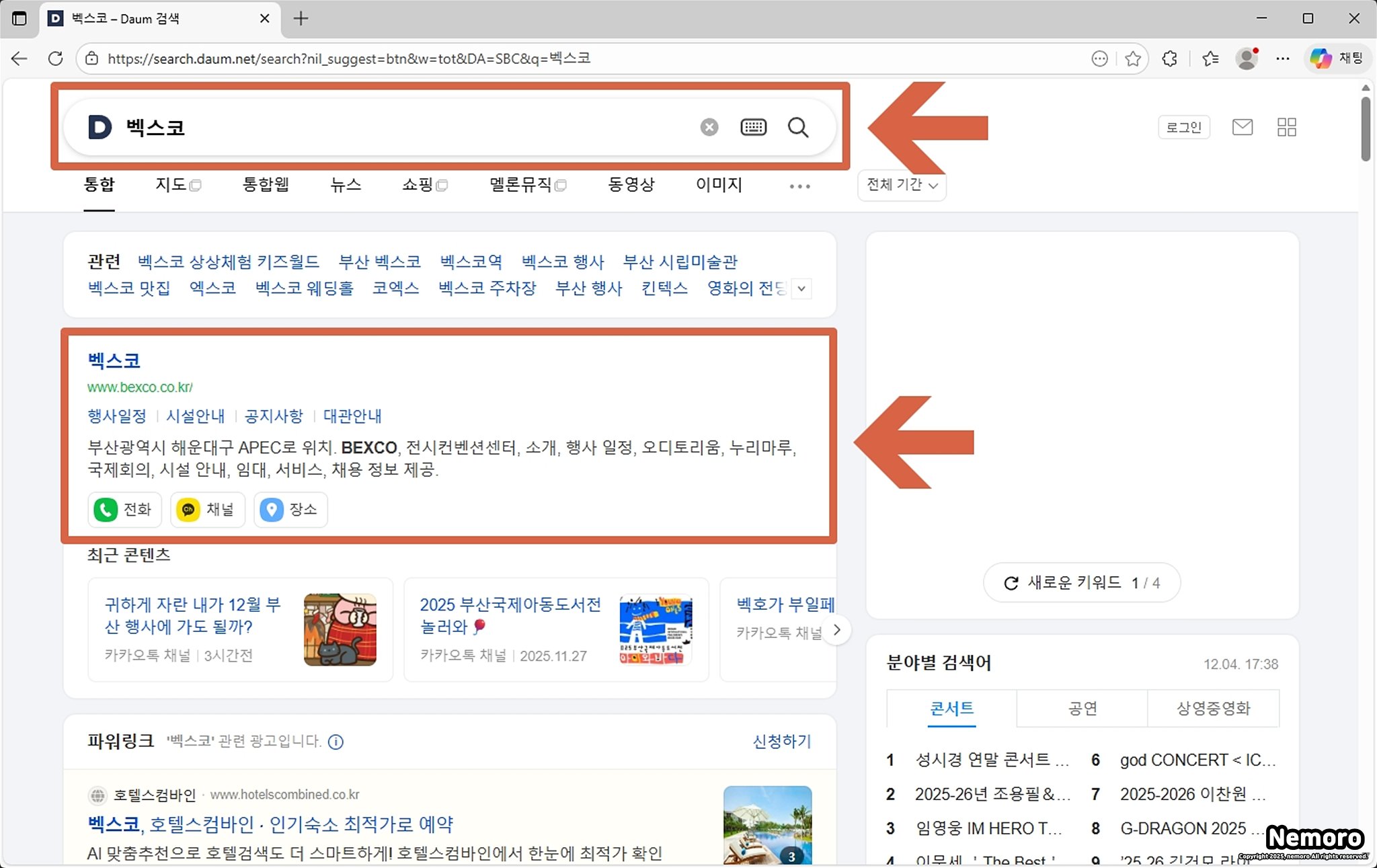Click the 장소 map pin icon
The height and width of the screenshot is (868, 1377).
272,510
